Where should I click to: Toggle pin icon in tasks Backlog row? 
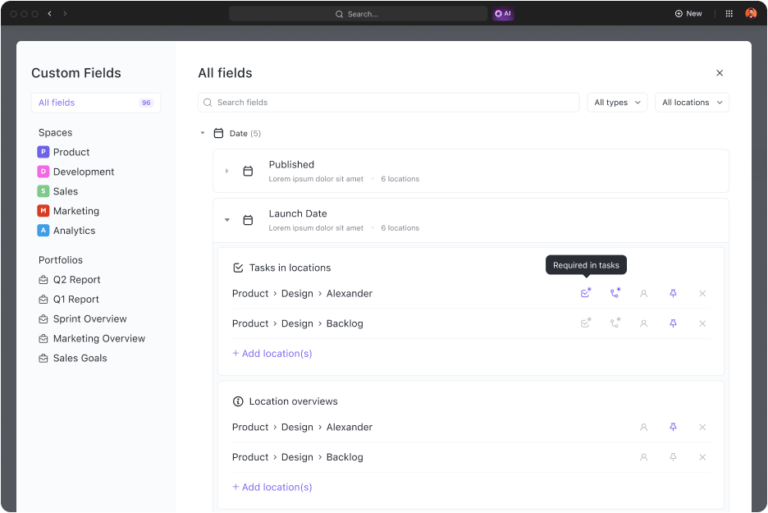point(673,323)
